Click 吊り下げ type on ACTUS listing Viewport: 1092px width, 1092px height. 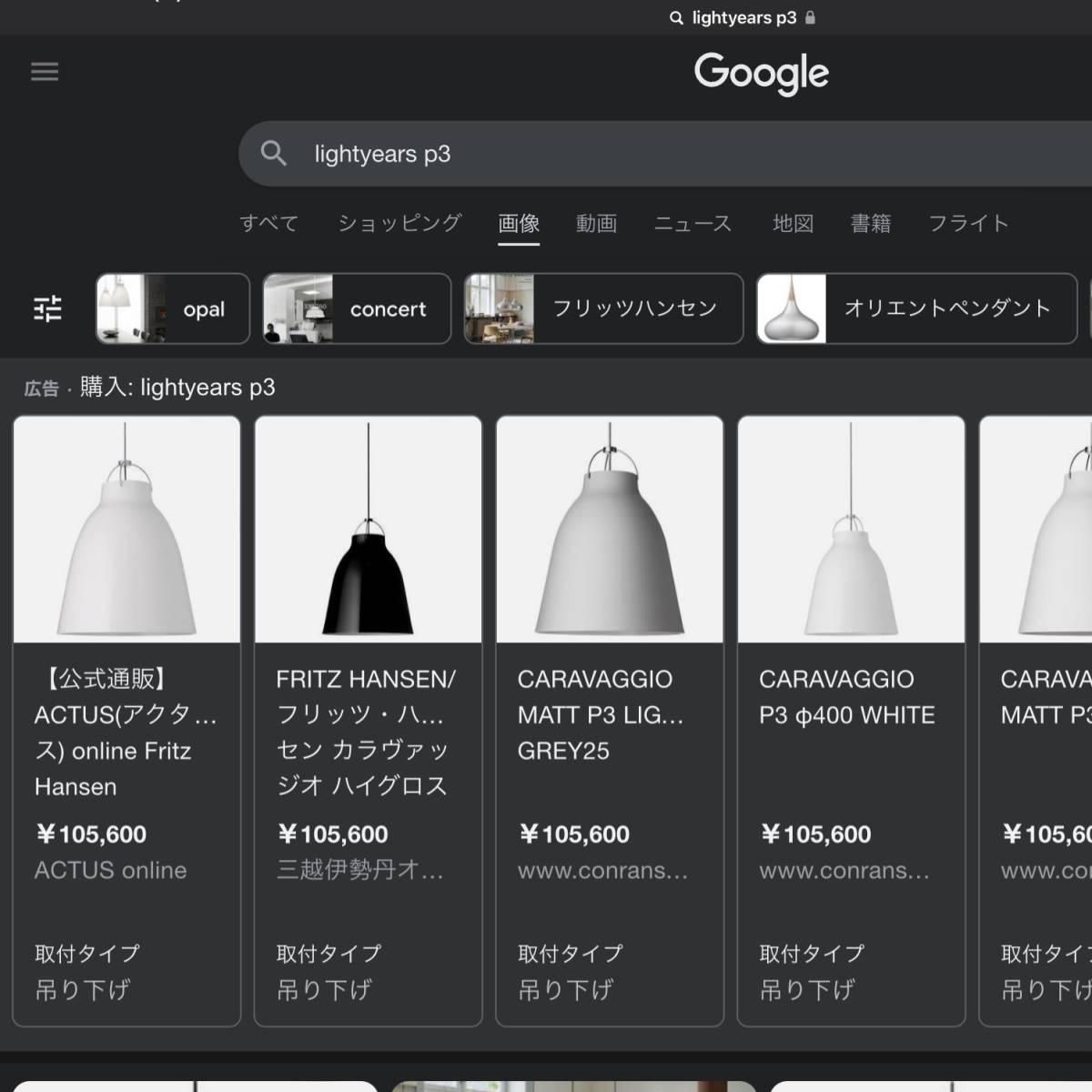pos(83,990)
